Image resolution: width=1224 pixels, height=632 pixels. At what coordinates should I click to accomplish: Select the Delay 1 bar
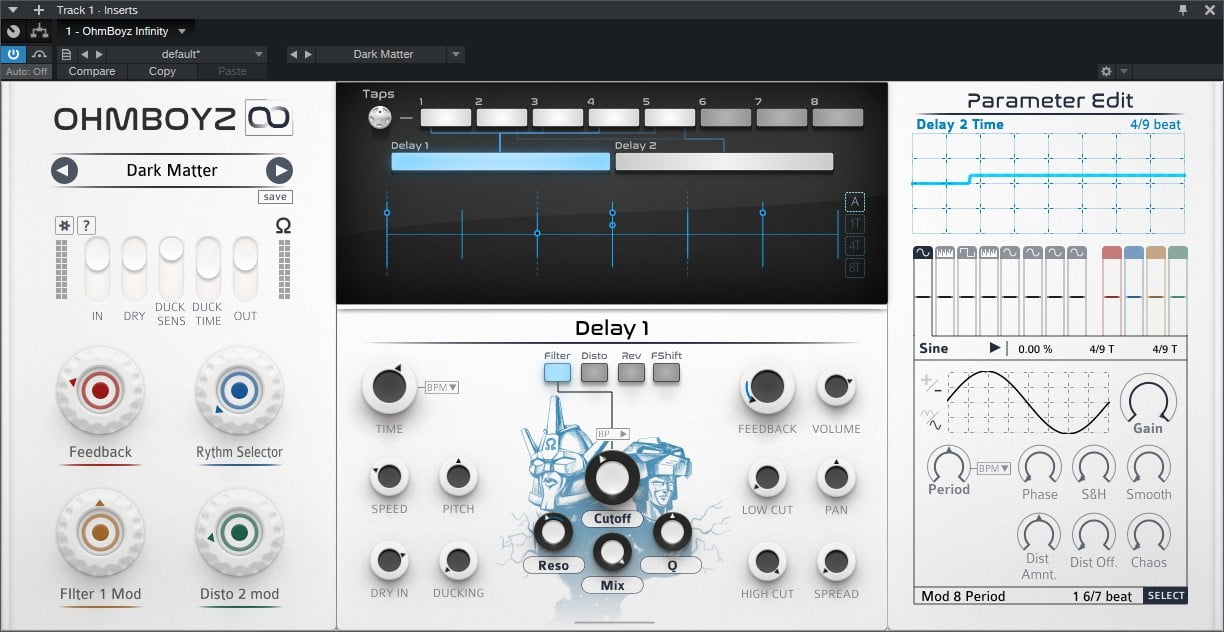click(x=500, y=162)
